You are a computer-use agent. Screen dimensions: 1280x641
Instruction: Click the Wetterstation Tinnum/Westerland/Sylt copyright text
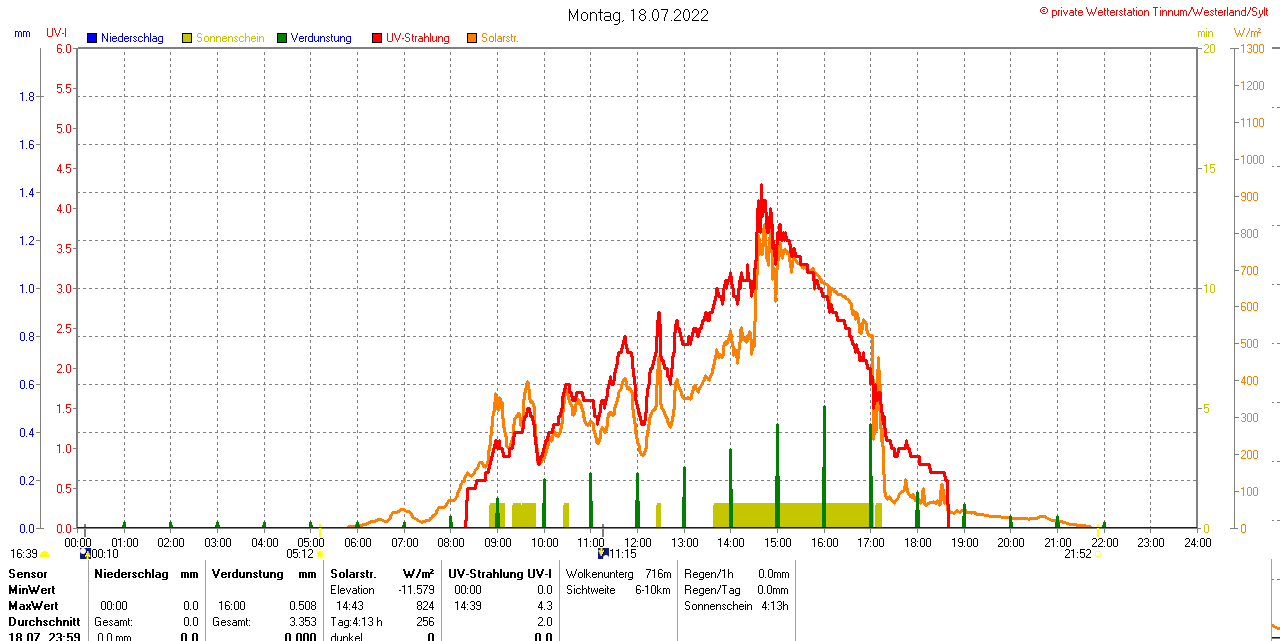pyautogui.click(x=1159, y=11)
